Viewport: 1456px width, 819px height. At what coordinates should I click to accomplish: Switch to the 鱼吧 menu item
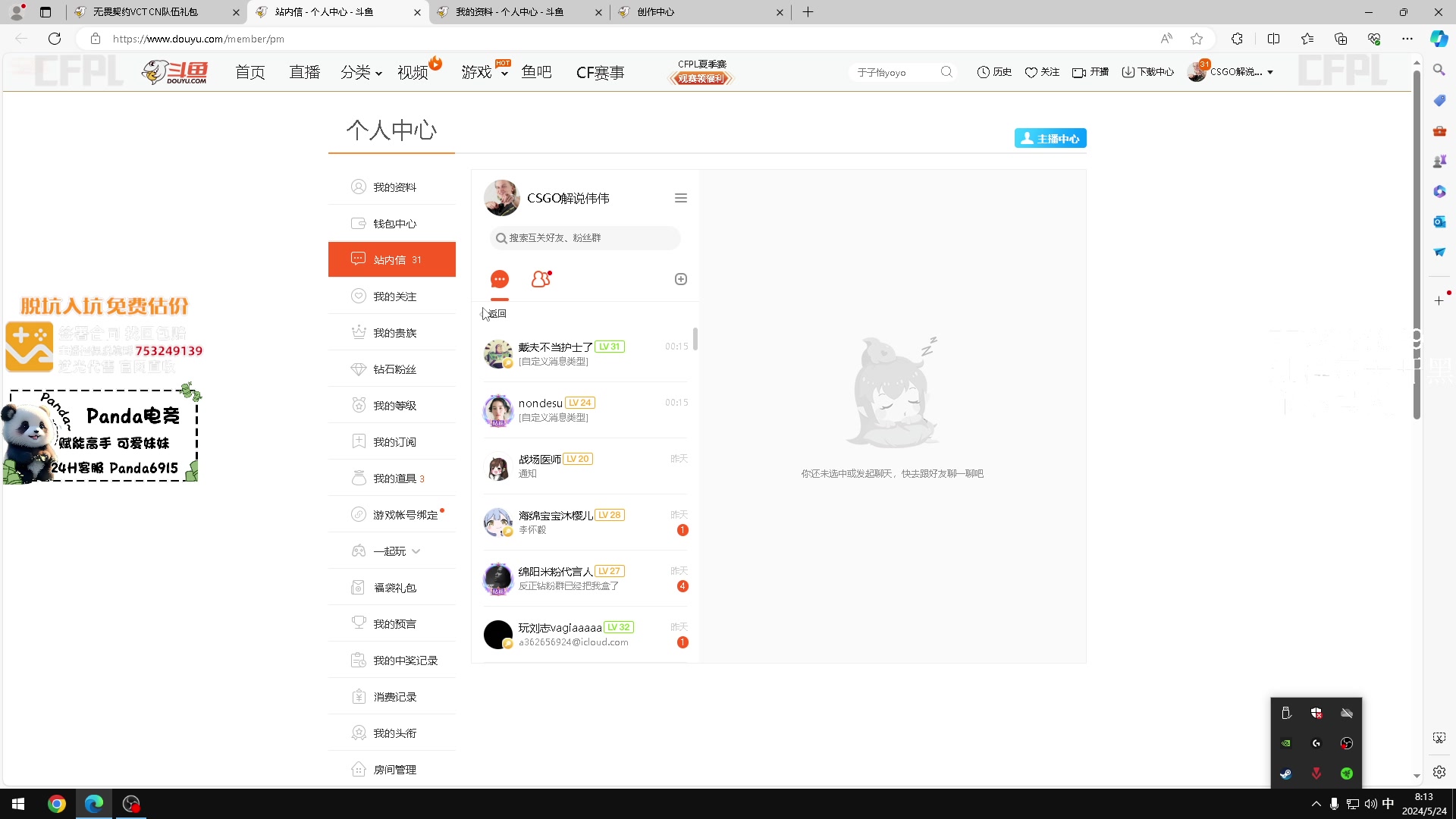[x=536, y=72]
